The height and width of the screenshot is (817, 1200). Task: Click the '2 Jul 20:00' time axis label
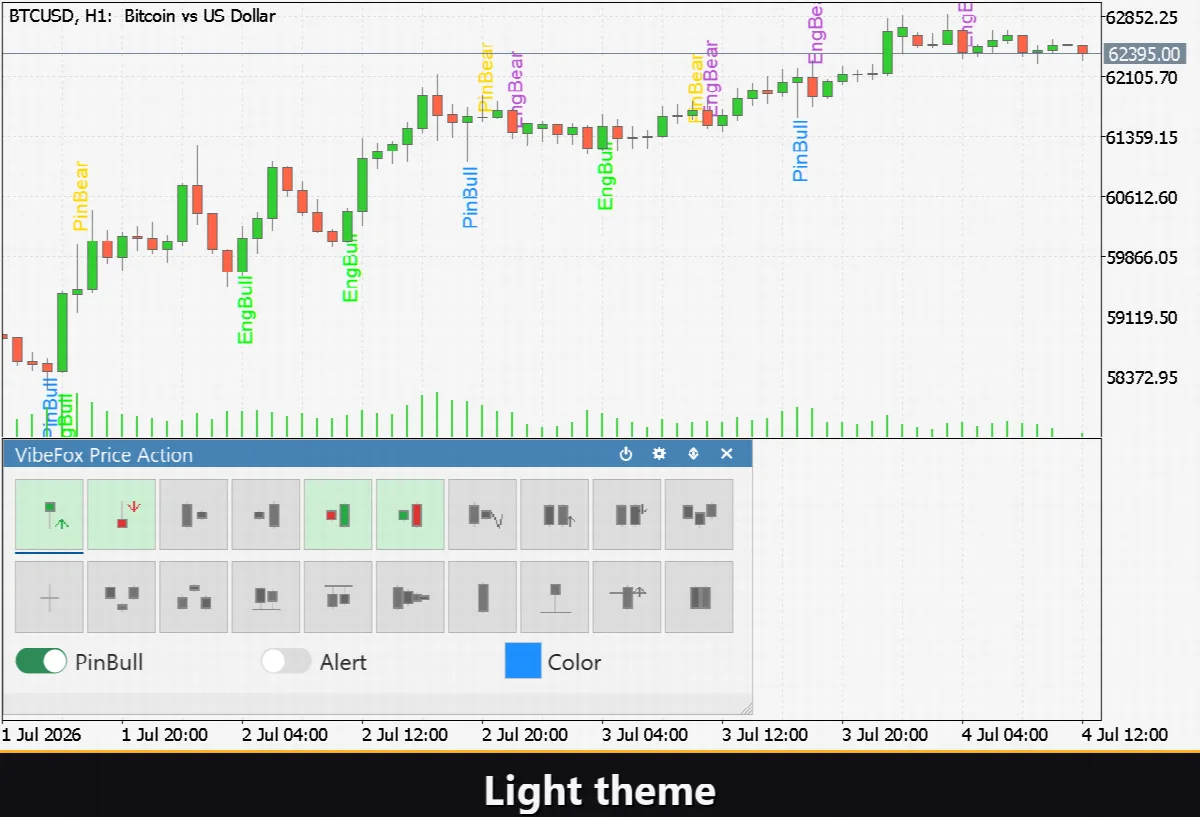click(x=525, y=735)
